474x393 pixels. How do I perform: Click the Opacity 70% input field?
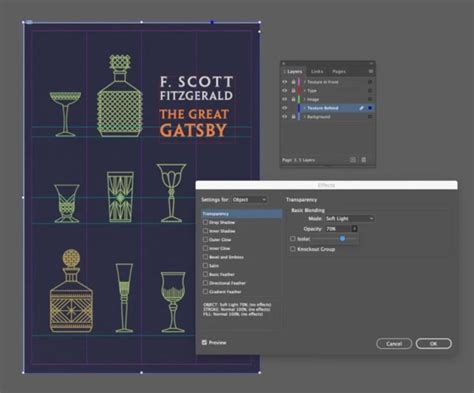pos(338,229)
